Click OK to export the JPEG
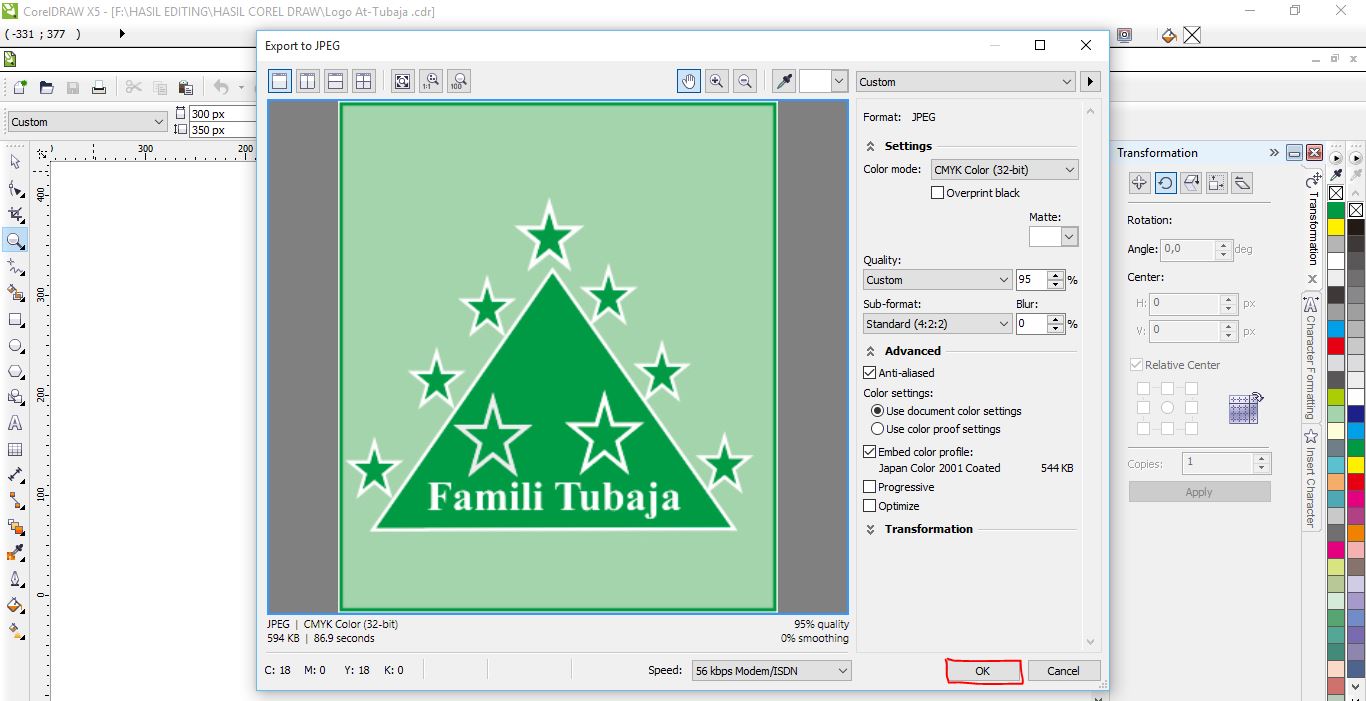The image size is (1366, 701). [x=983, y=670]
